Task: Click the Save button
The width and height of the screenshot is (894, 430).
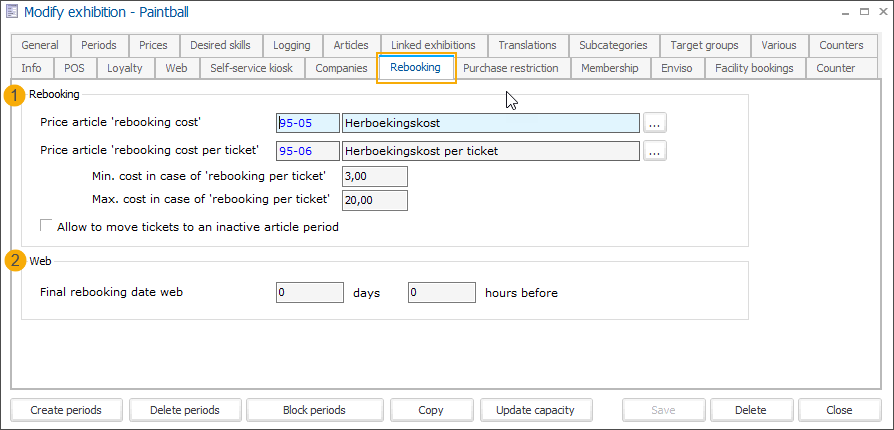Action: pos(663,410)
